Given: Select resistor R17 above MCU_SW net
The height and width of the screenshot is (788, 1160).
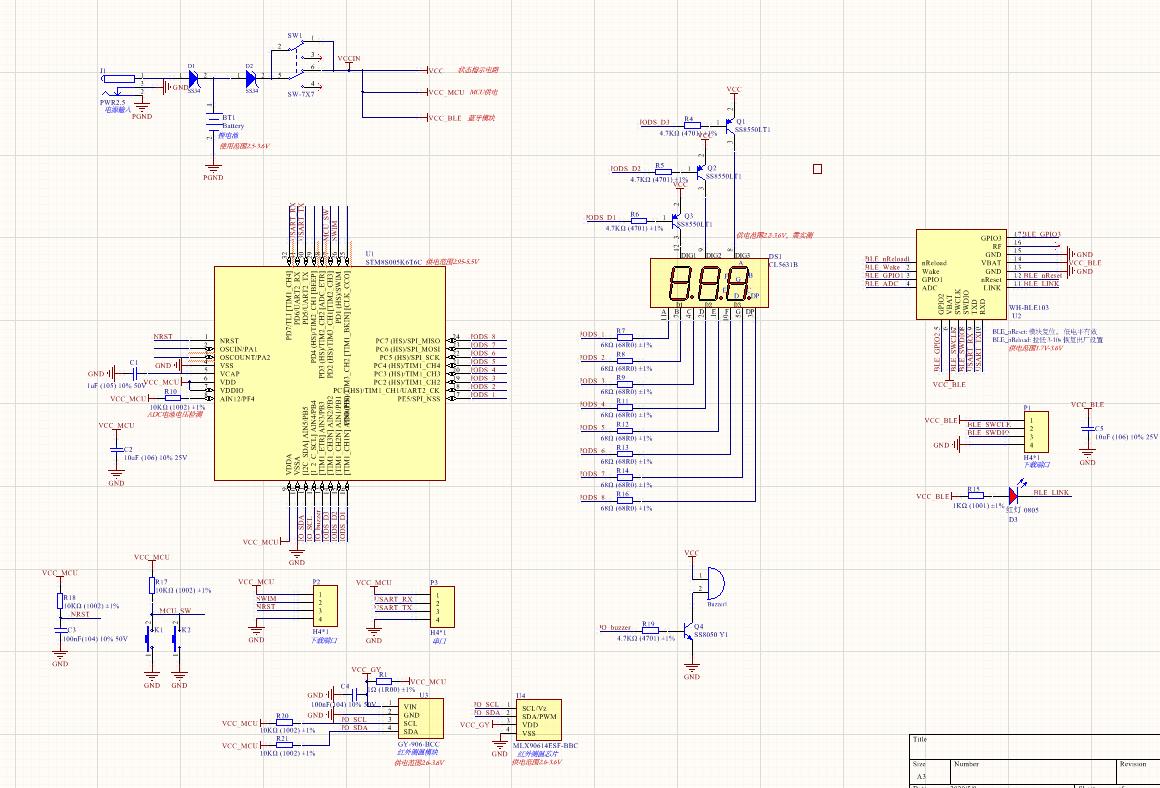Looking at the screenshot, I should point(152,586).
